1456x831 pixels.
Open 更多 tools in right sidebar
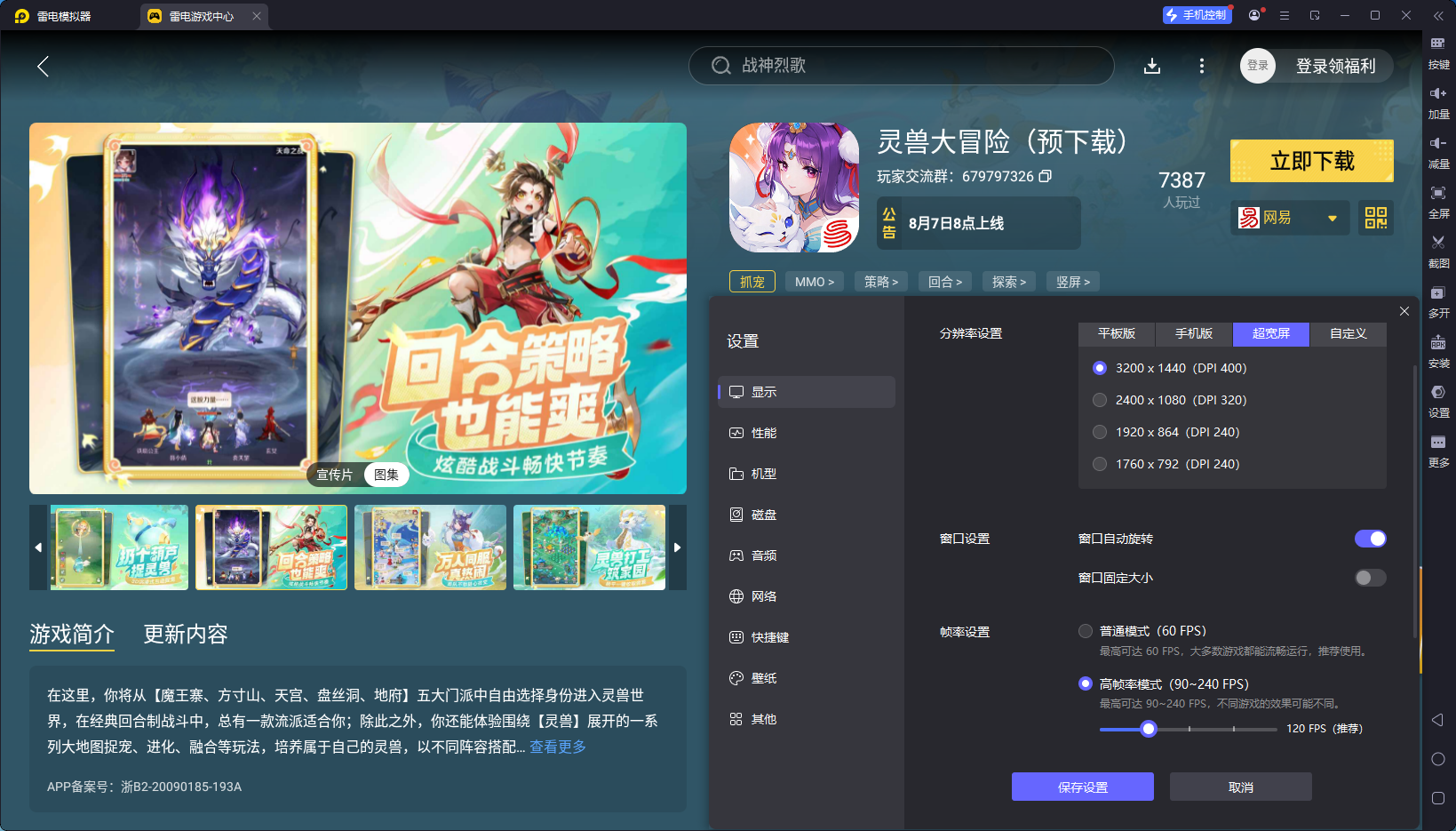(x=1438, y=451)
